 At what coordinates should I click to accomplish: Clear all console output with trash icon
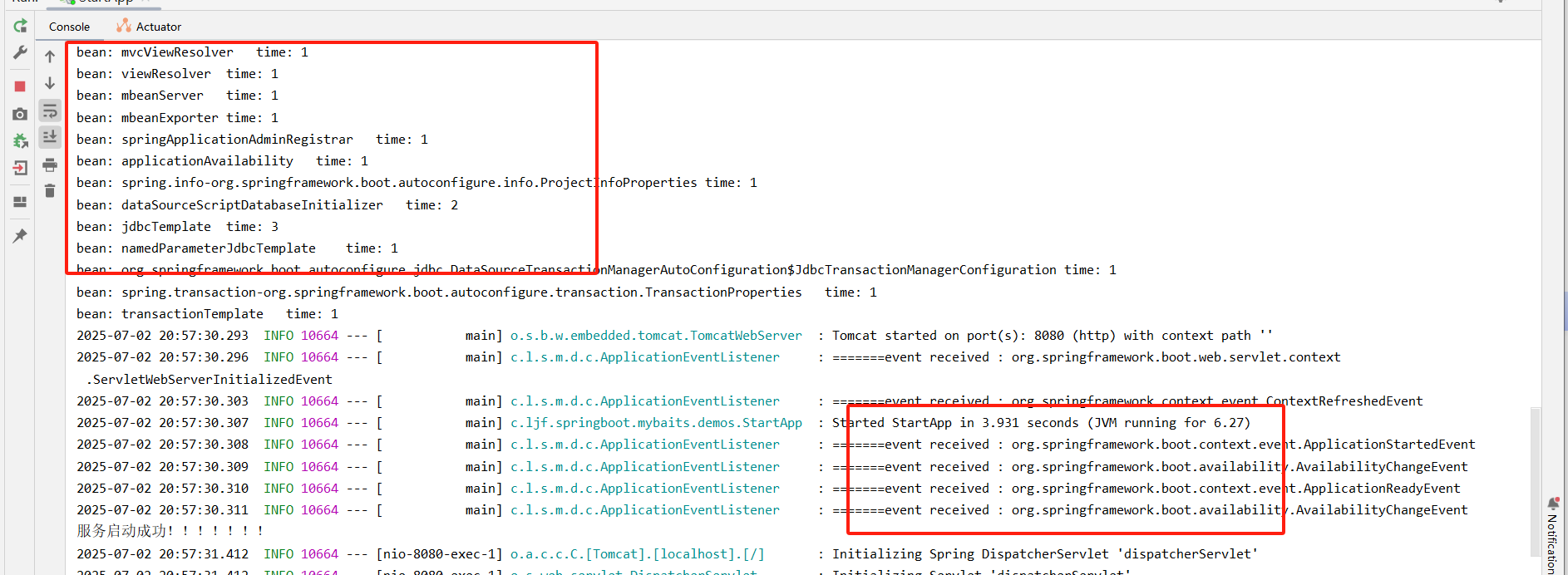click(x=50, y=191)
